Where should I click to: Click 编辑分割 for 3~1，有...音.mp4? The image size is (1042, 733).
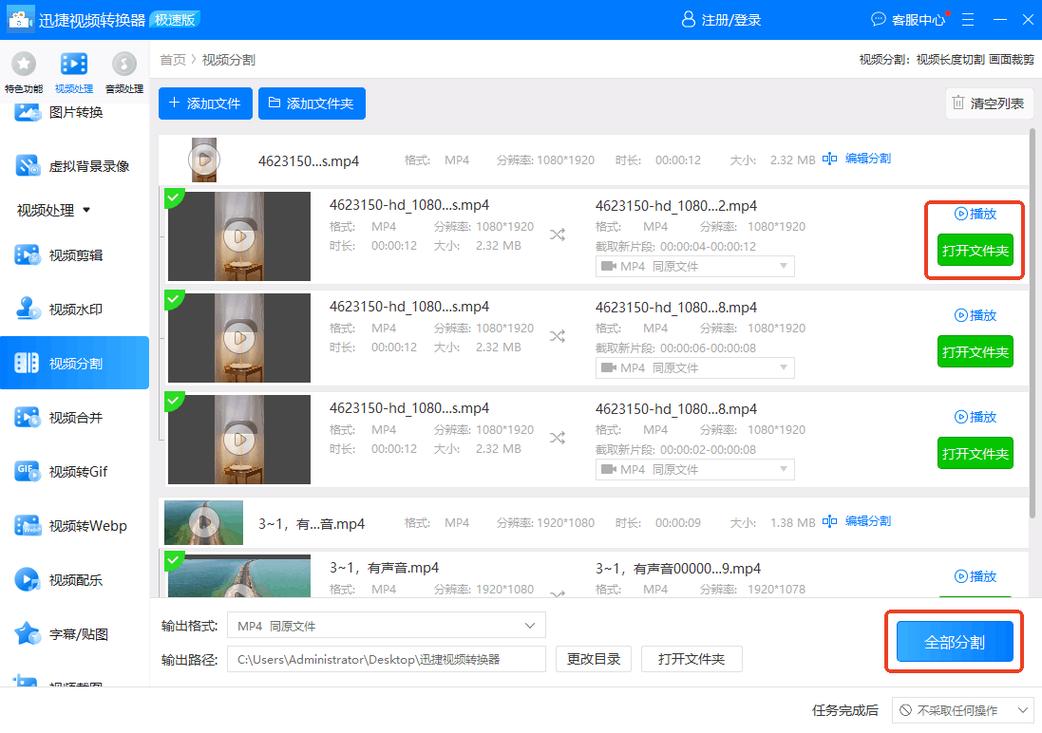click(857, 522)
